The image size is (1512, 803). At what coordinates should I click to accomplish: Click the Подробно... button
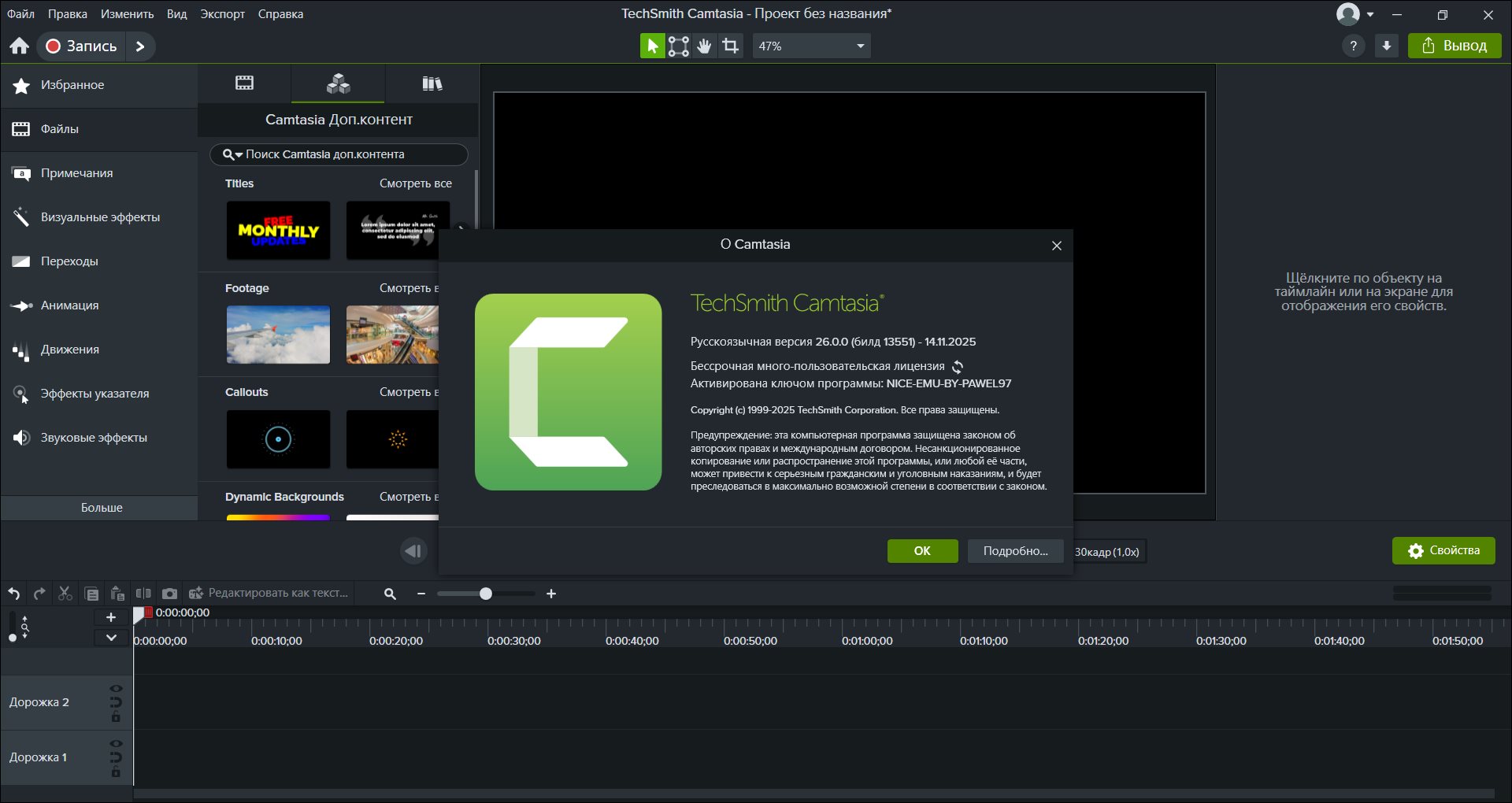(1015, 551)
